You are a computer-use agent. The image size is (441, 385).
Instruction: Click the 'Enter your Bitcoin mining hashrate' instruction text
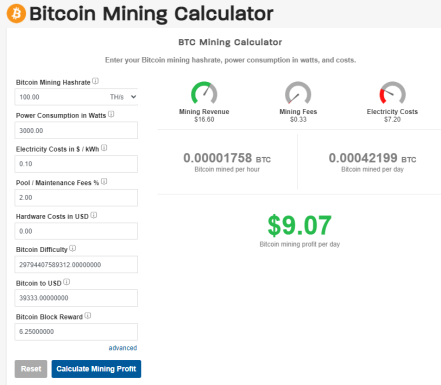point(230,60)
